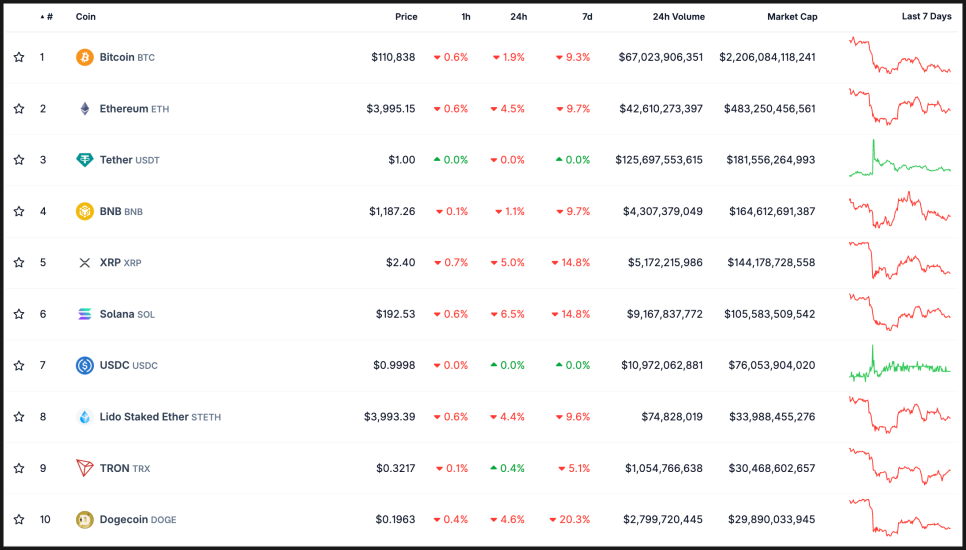966x550 pixels.
Task: Add Dogecoin to favorites with star
Action: [x=19, y=520]
